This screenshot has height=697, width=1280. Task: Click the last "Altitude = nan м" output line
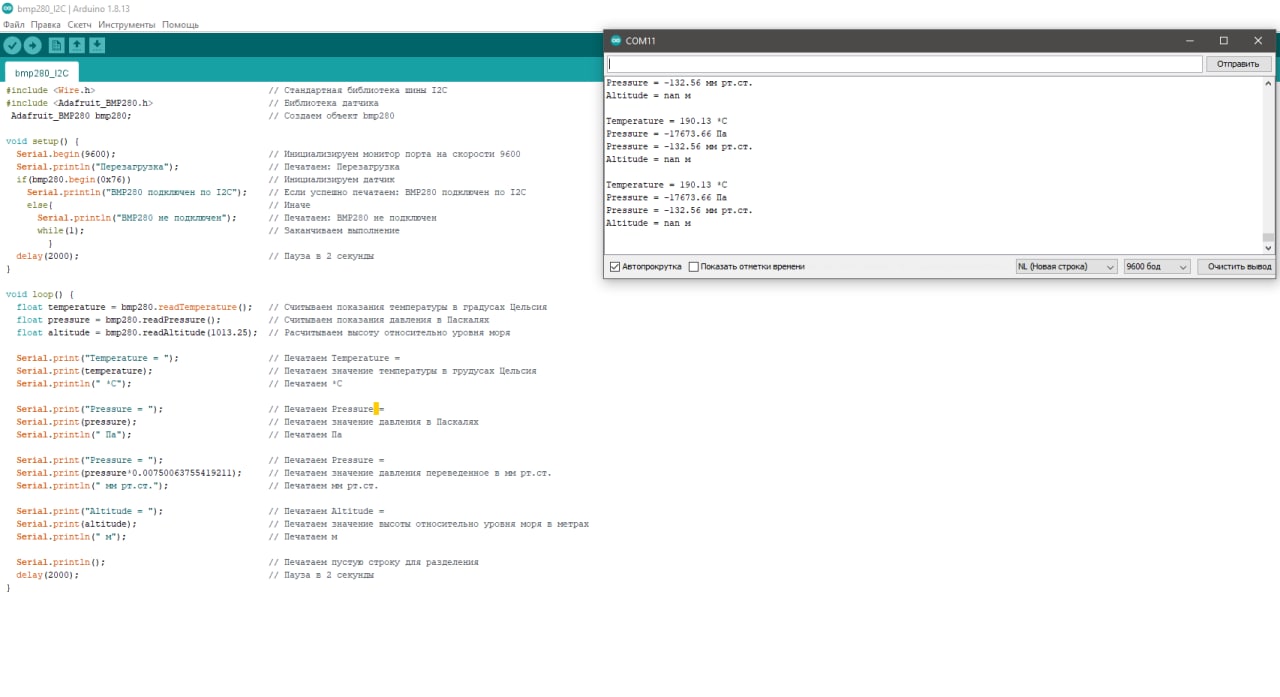pyautogui.click(x=648, y=223)
